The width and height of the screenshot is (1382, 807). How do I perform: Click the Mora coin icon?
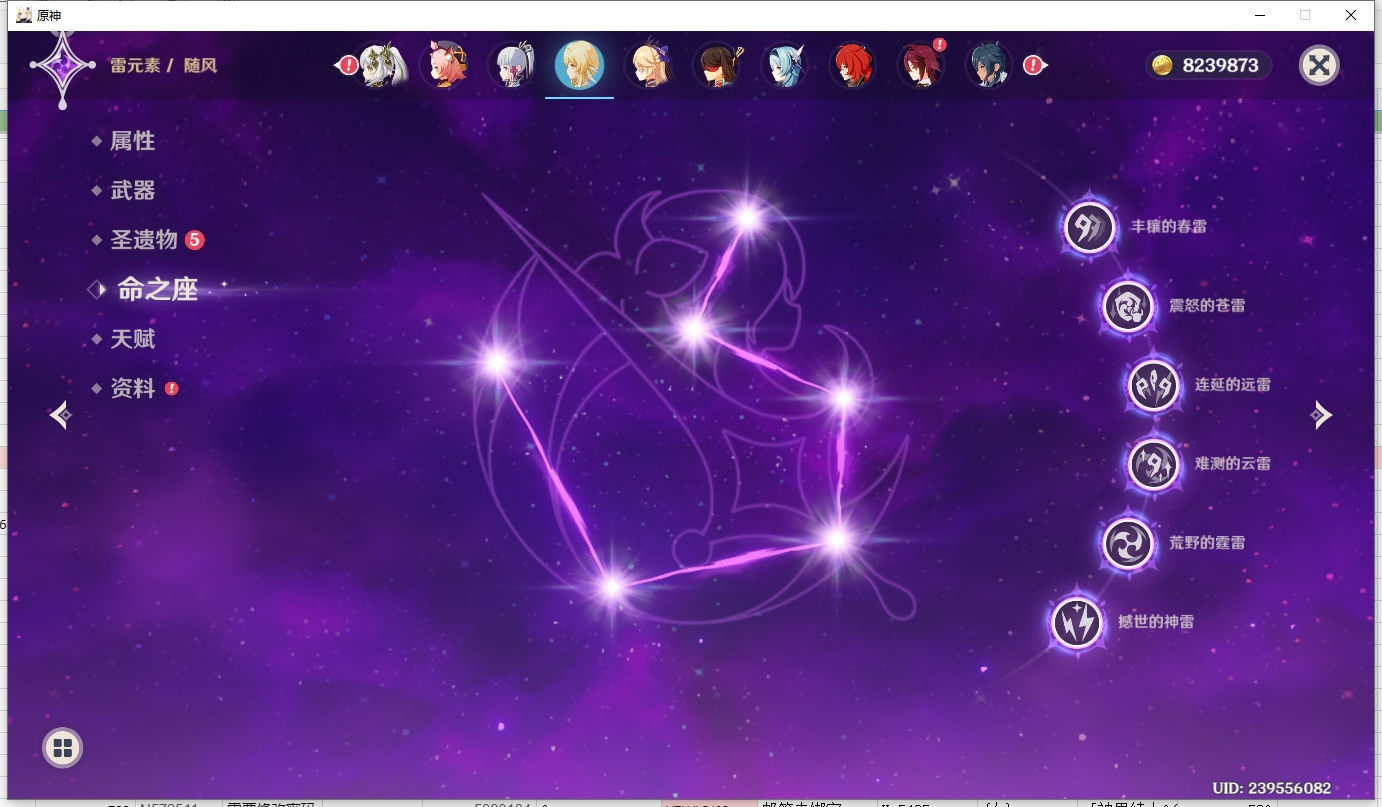1162,65
